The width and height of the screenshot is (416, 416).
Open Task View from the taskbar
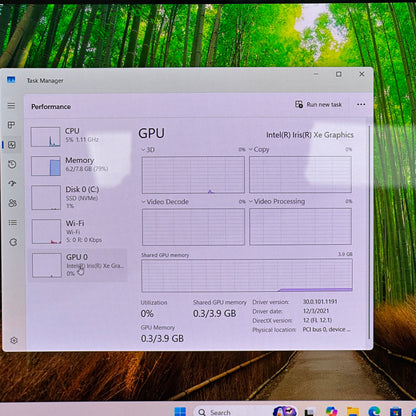tap(310, 412)
